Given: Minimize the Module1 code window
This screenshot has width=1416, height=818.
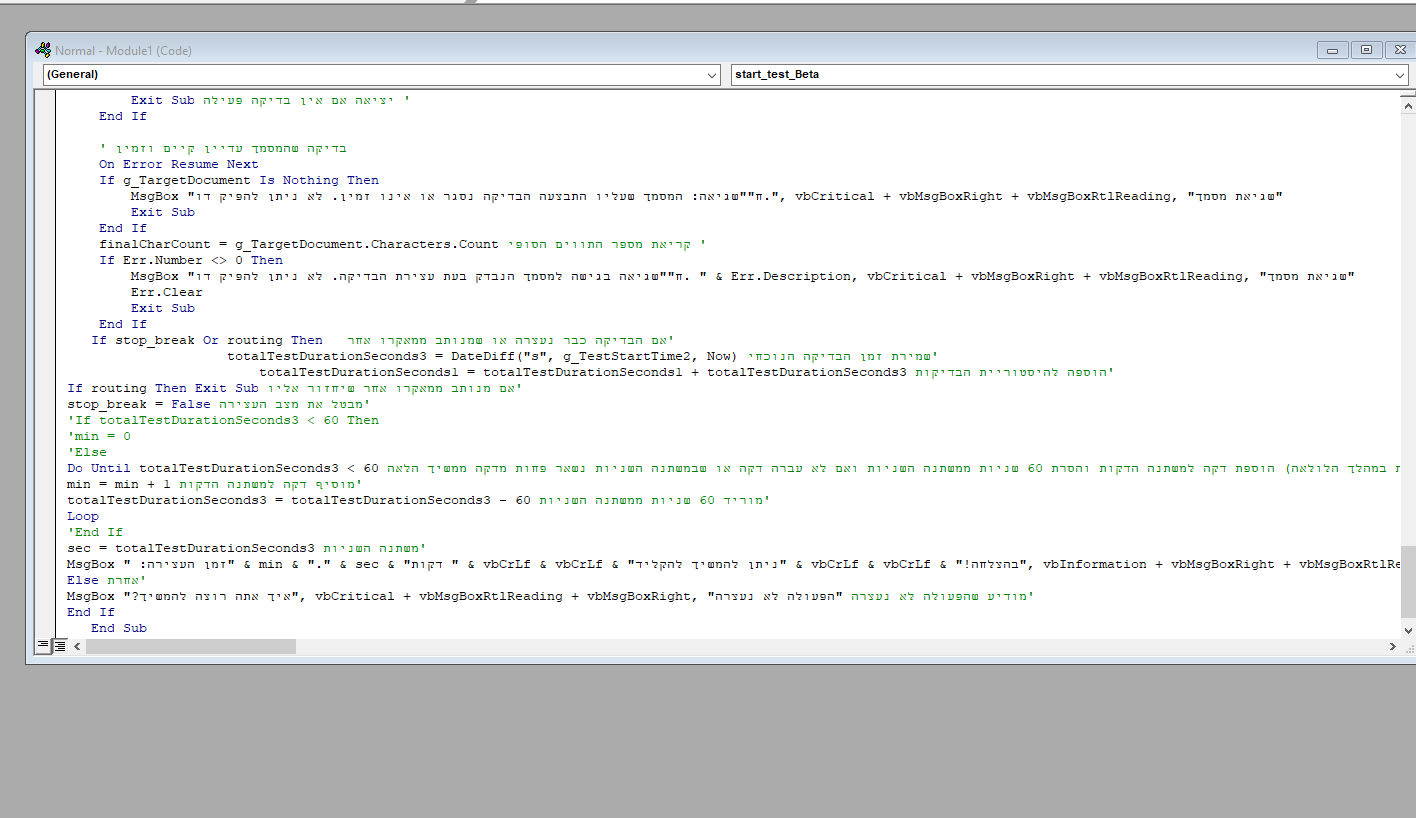Looking at the screenshot, I should pyautogui.click(x=1332, y=50).
